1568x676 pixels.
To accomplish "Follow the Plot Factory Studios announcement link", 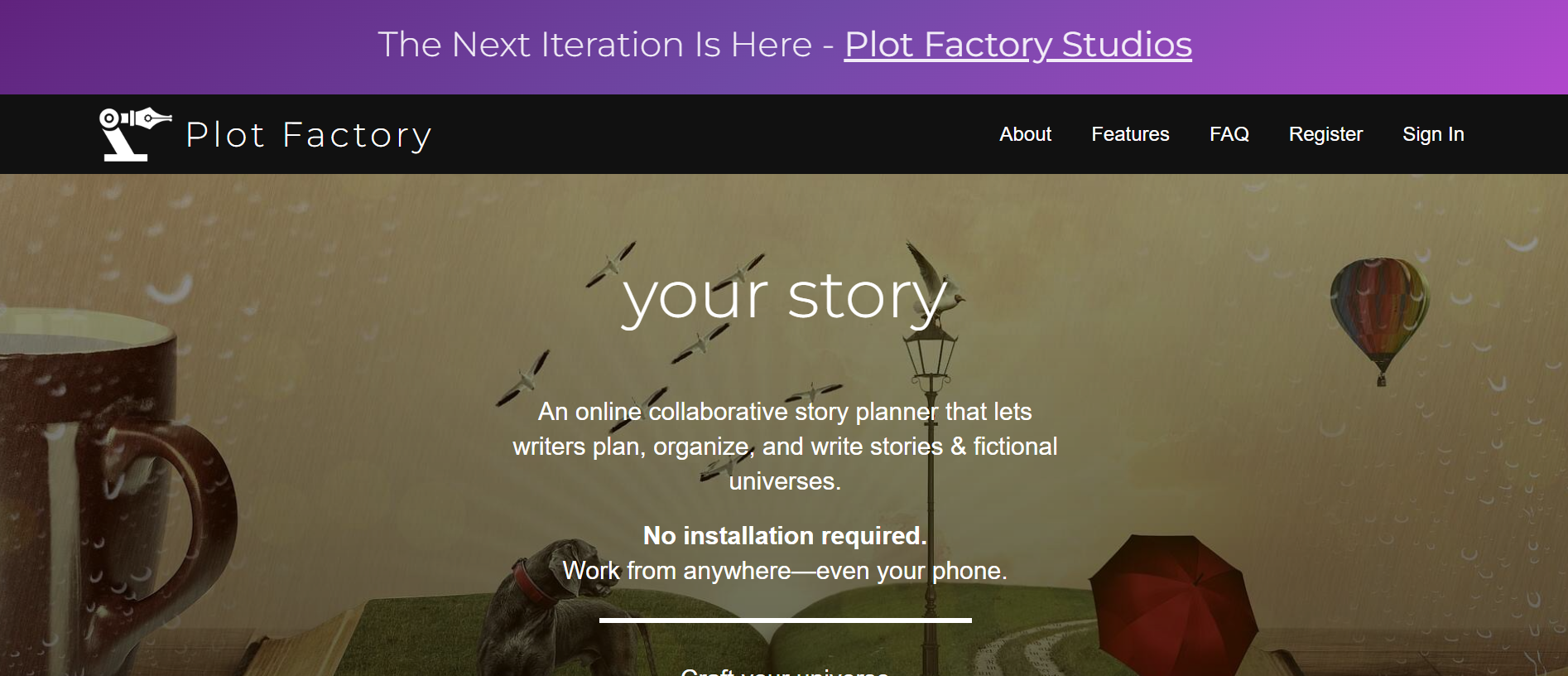I will (1017, 46).
